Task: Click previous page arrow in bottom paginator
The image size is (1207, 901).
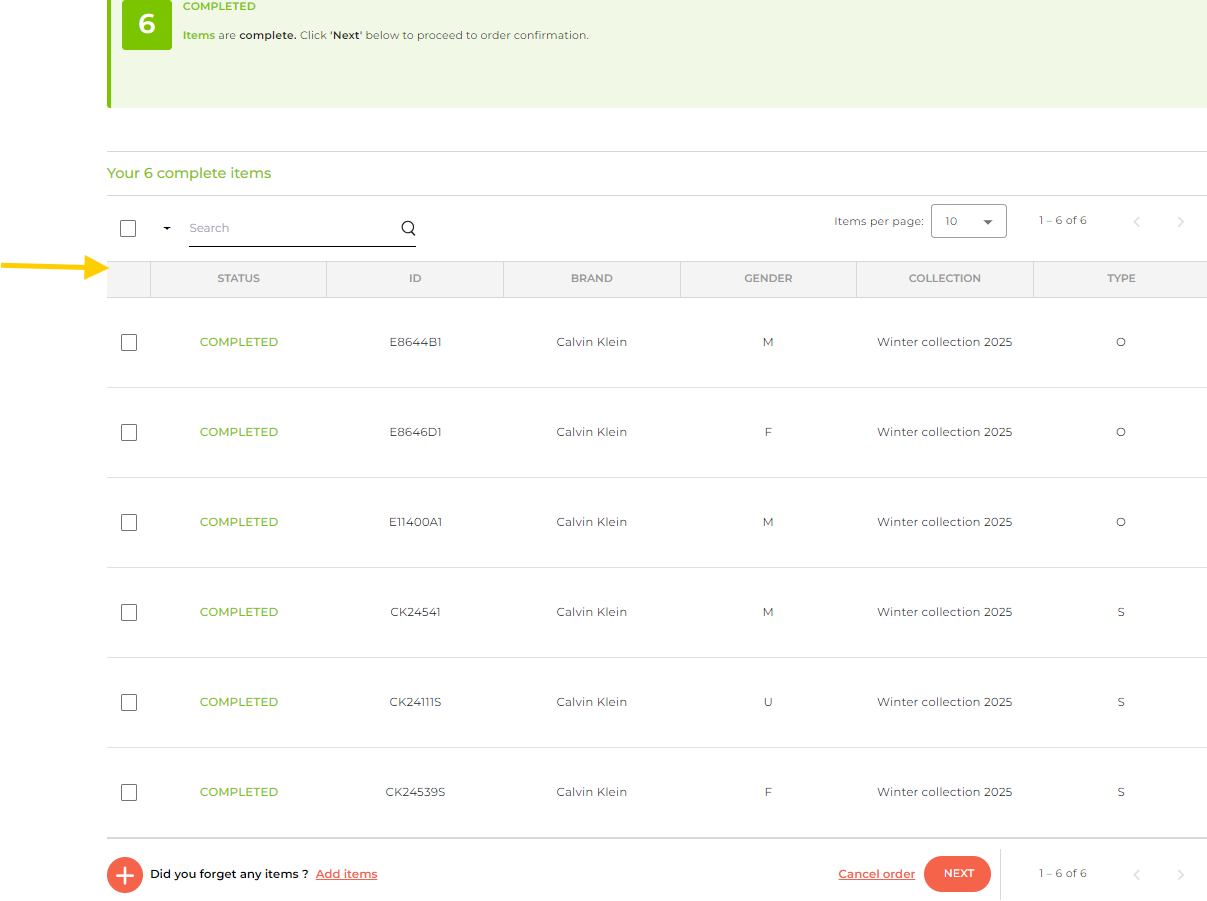Action: coord(1136,875)
